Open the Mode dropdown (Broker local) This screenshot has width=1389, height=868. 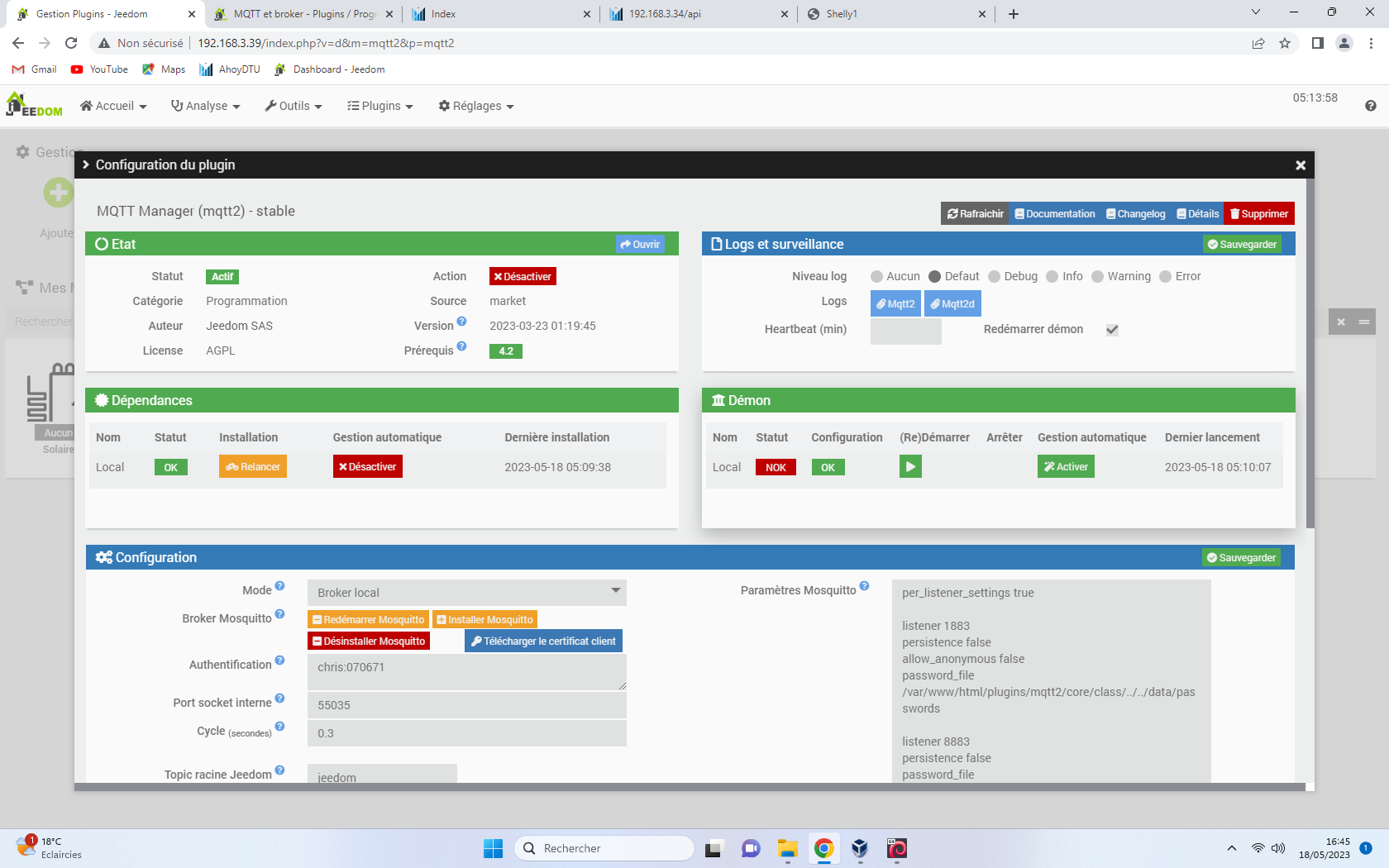click(467, 593)
